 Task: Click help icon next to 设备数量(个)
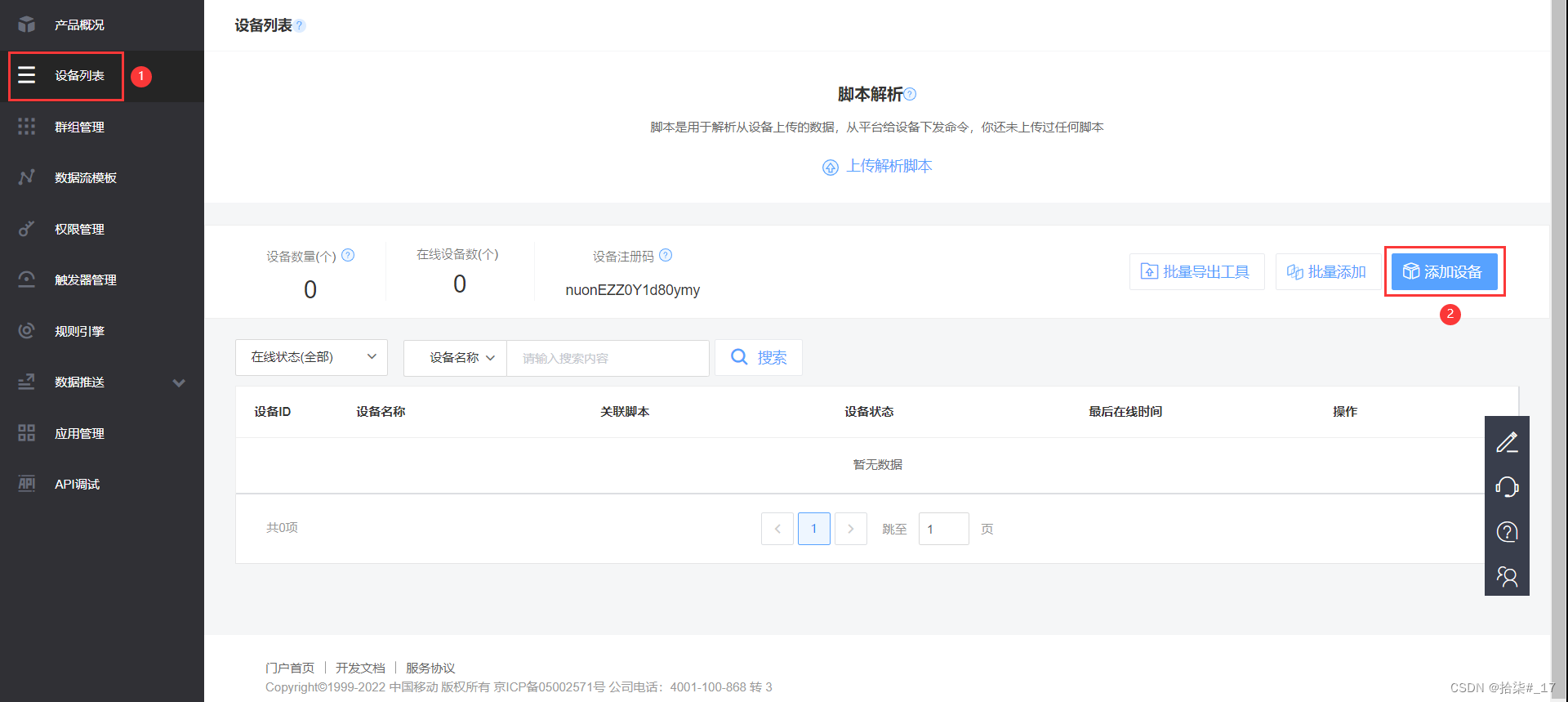coord(348,255)
